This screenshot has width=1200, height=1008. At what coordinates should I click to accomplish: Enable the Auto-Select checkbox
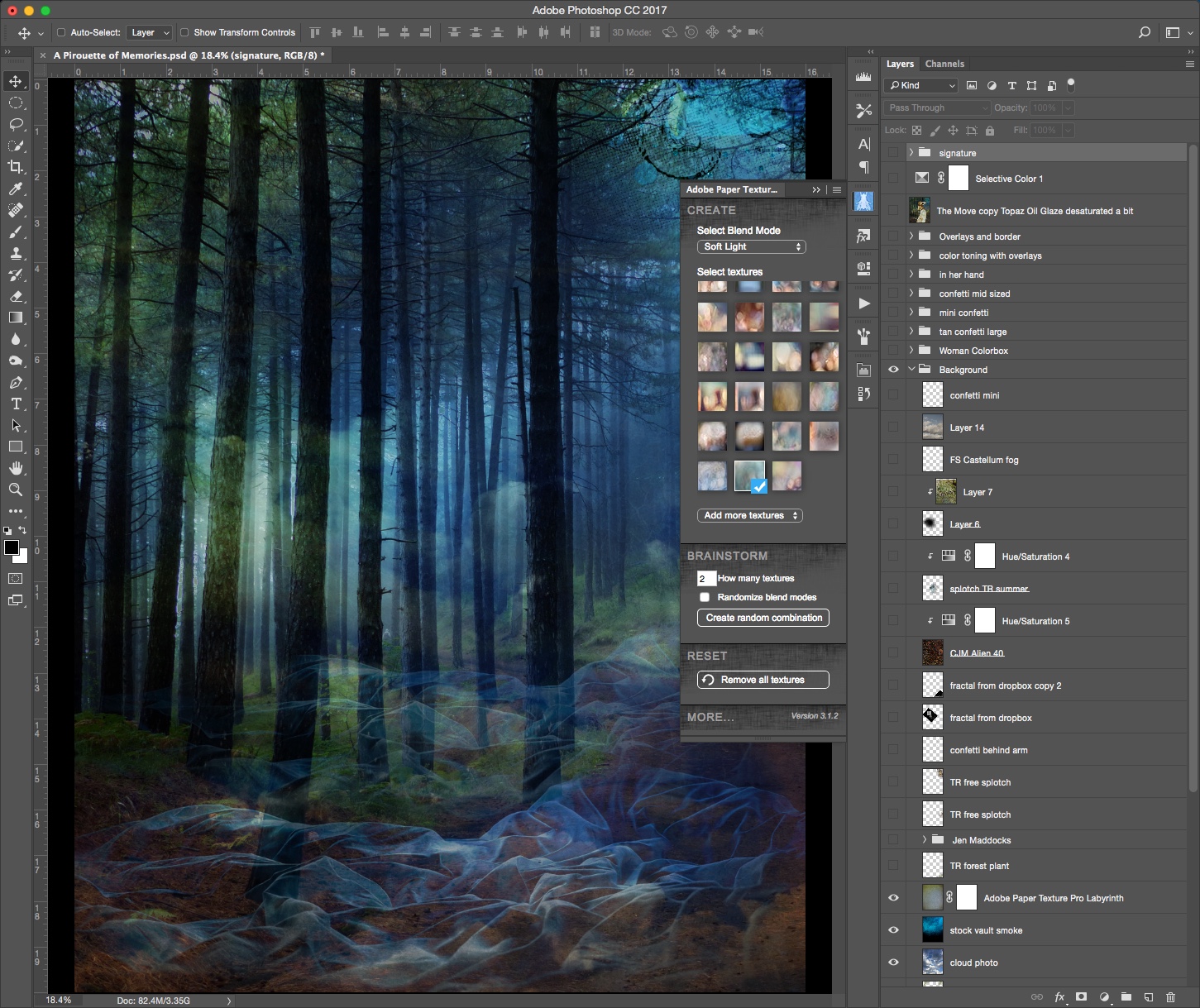61,32
